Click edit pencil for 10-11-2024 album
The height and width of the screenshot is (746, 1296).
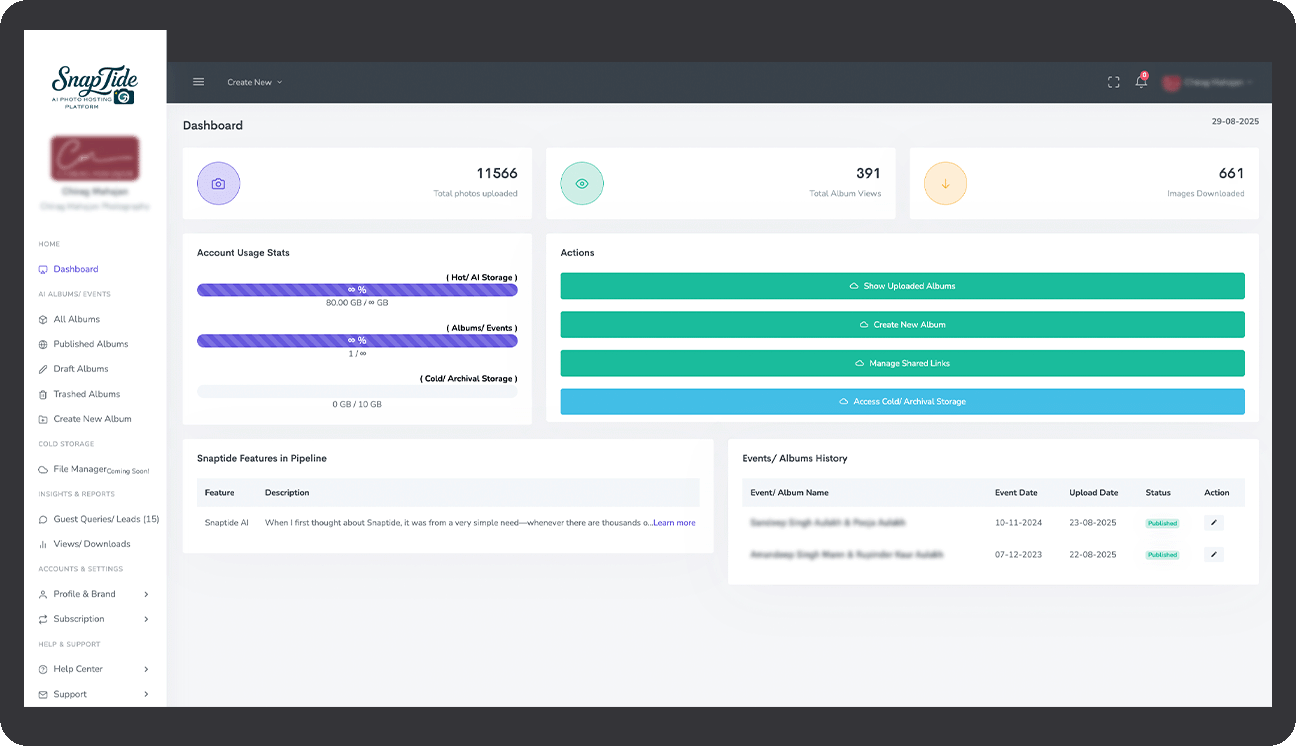[x=1213, y=523]
